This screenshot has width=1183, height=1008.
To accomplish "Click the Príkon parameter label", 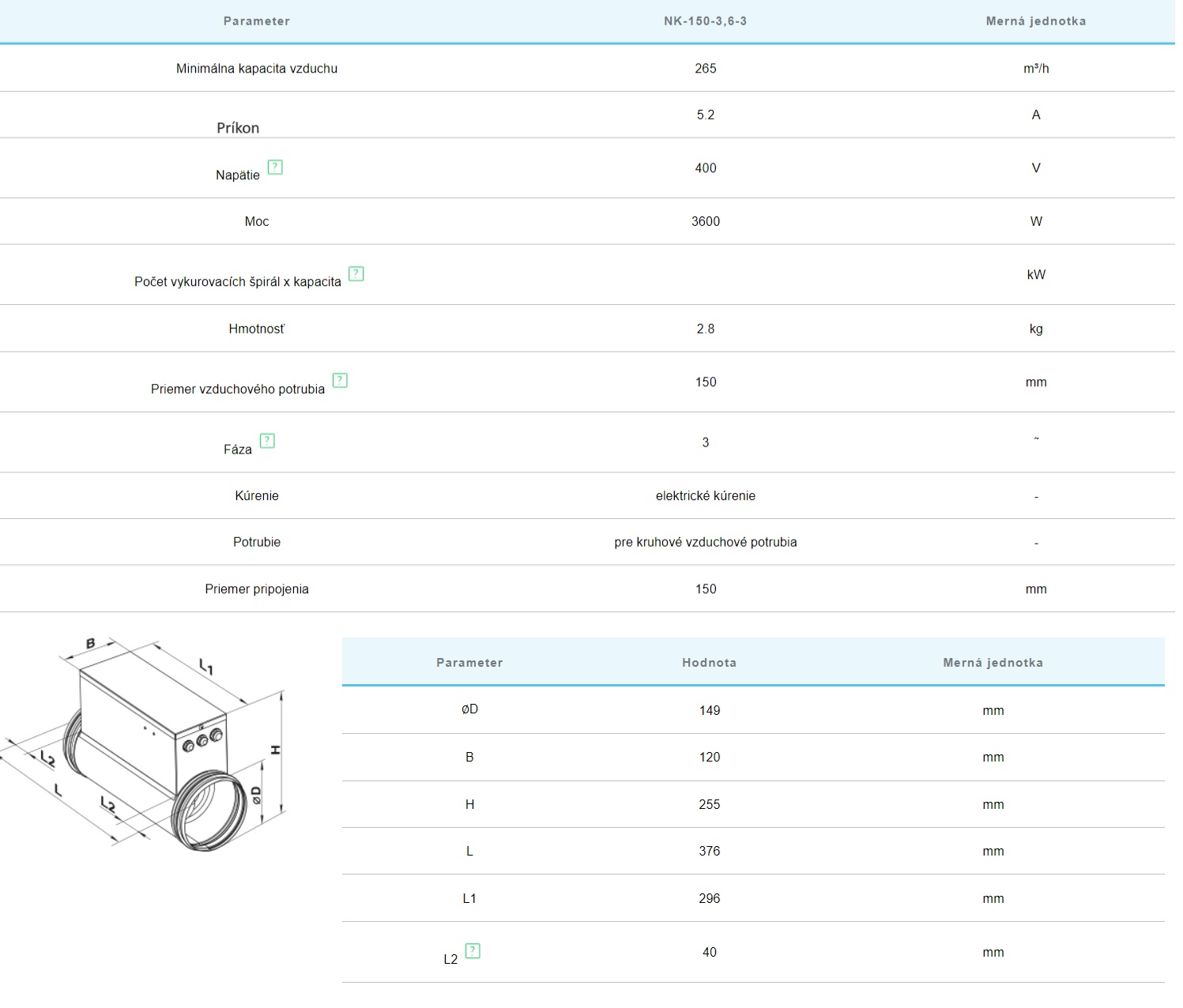I will pos(238,128).
